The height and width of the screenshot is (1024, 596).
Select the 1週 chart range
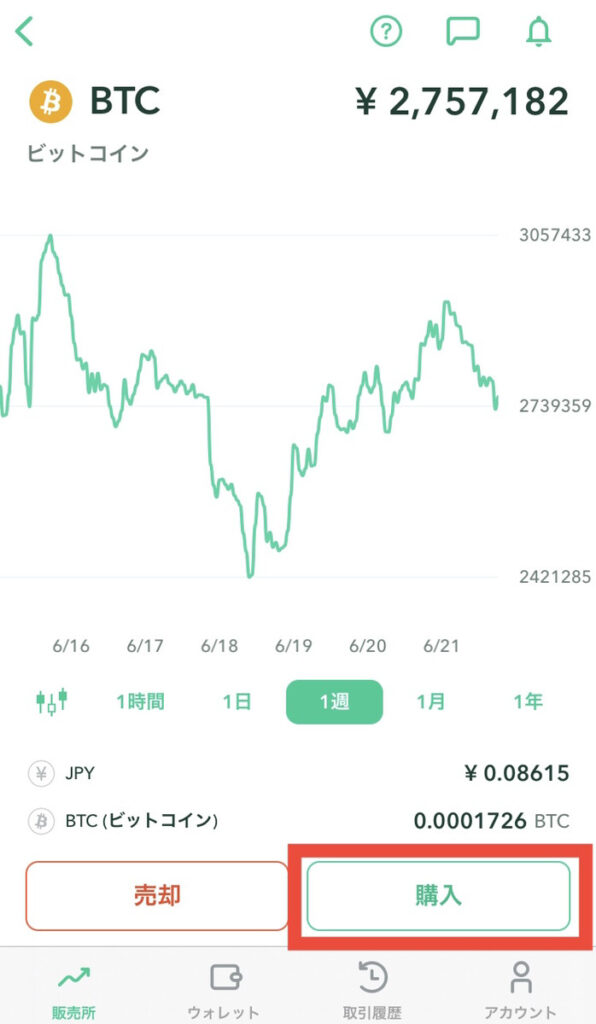[x=334, y=702]
